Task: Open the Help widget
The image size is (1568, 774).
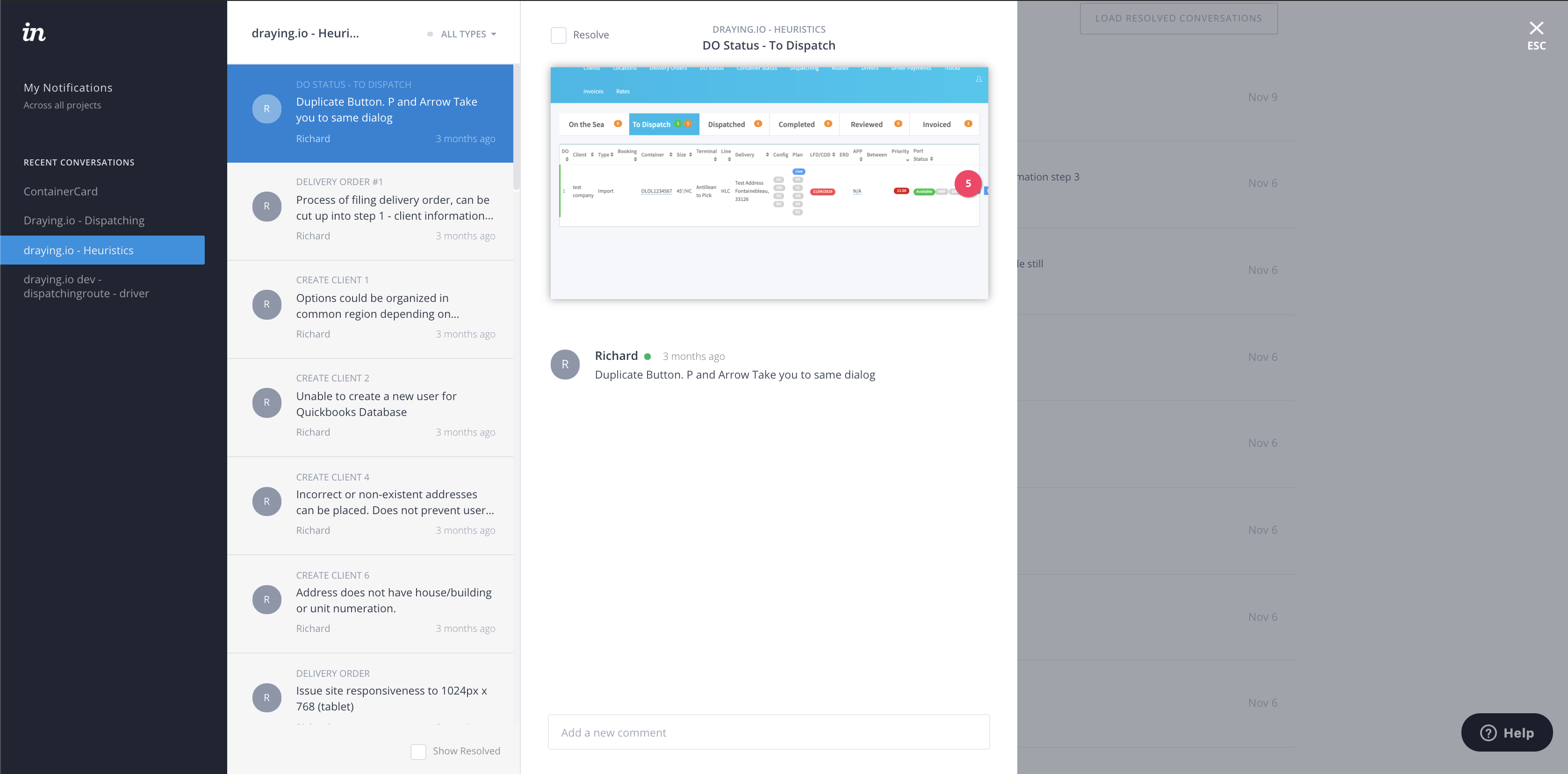Action: [1506, 732]
